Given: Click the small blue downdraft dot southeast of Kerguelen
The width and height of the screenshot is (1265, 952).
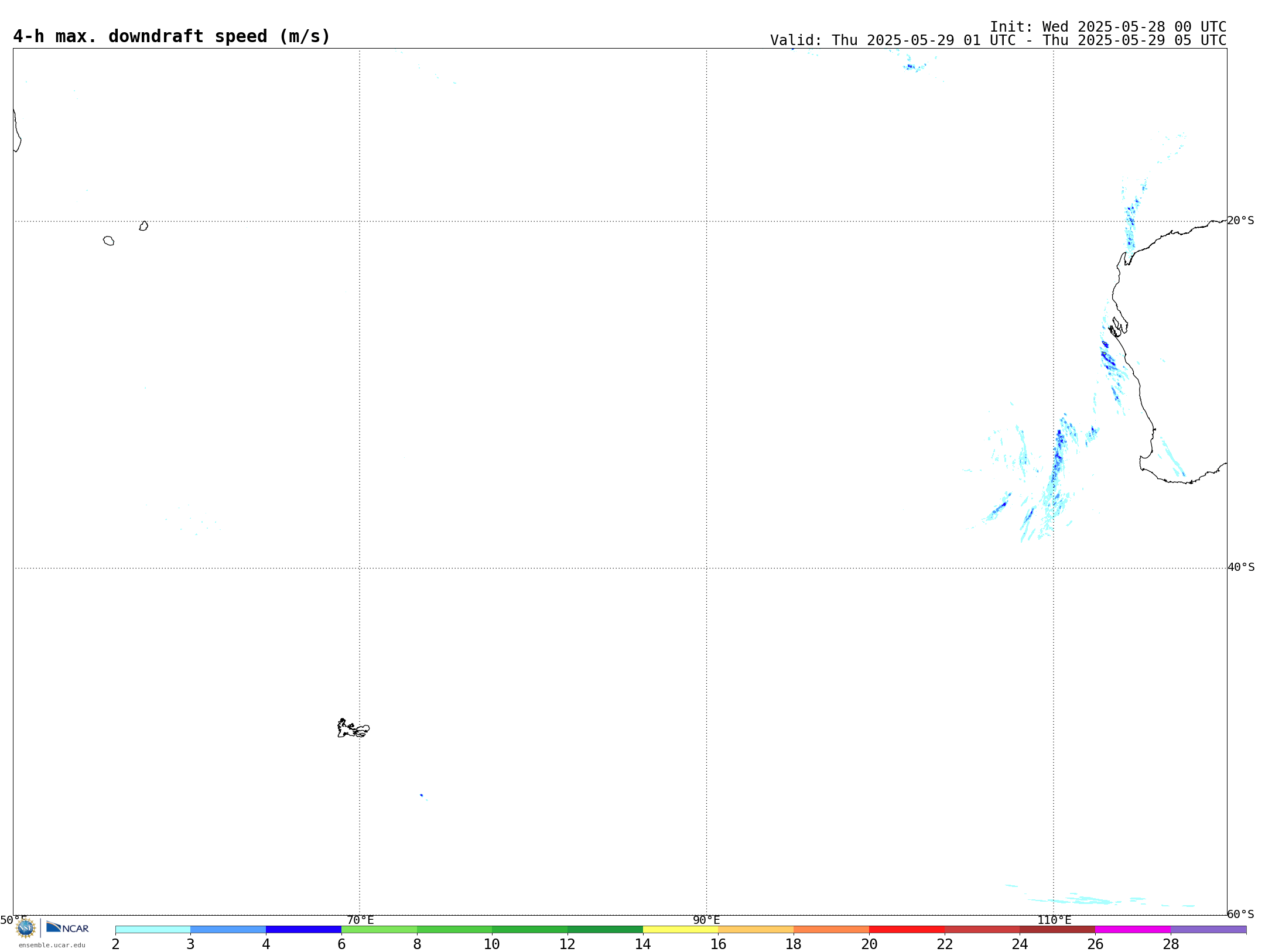Looking at the screenshot, I should (x=421, y=795).
